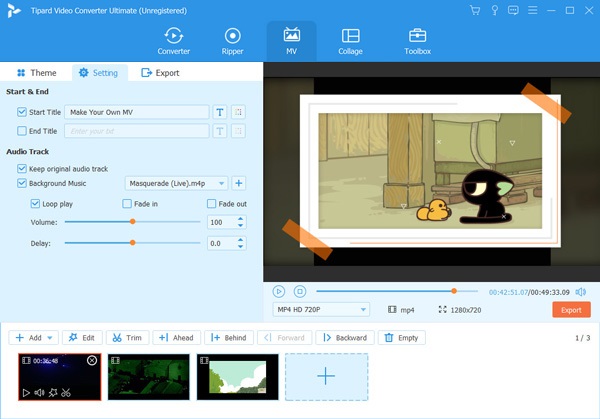Click the Edit button
The width and height of the screenshot is (600, 419).
[82, 338]
